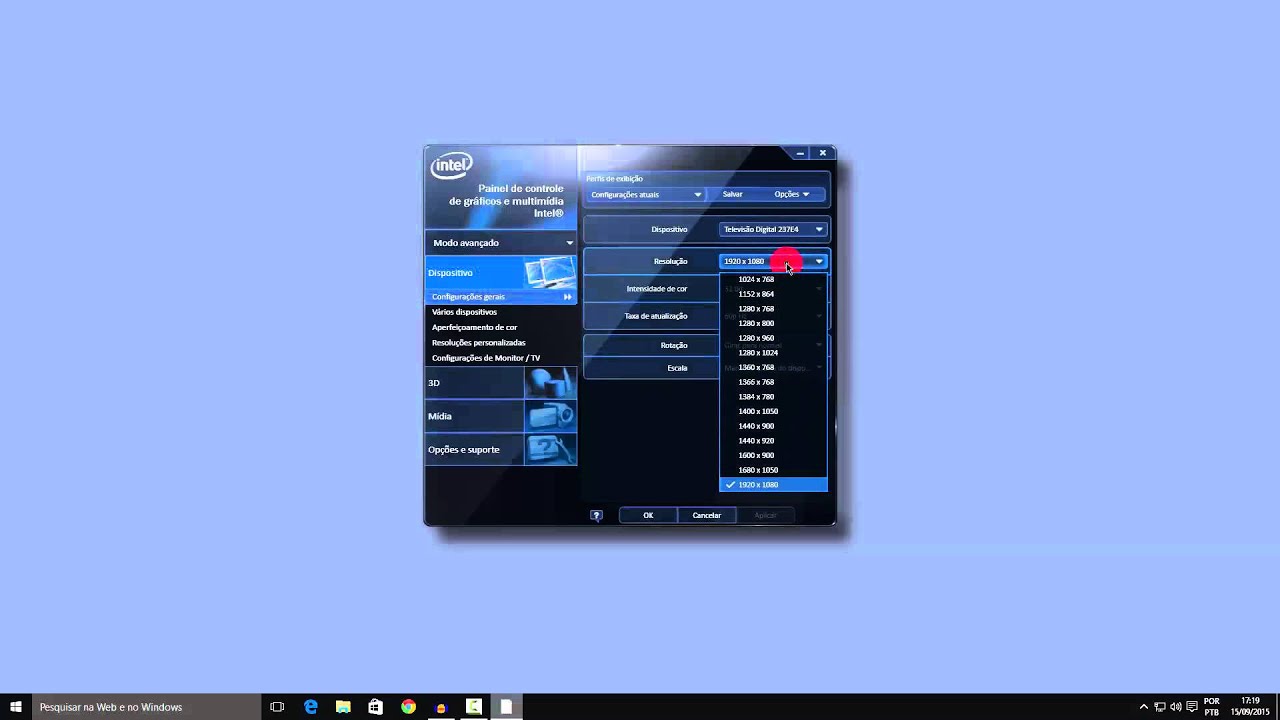Open the Opções dropdown
Viewport: 1280px width, 720px height.
[792, 194]
